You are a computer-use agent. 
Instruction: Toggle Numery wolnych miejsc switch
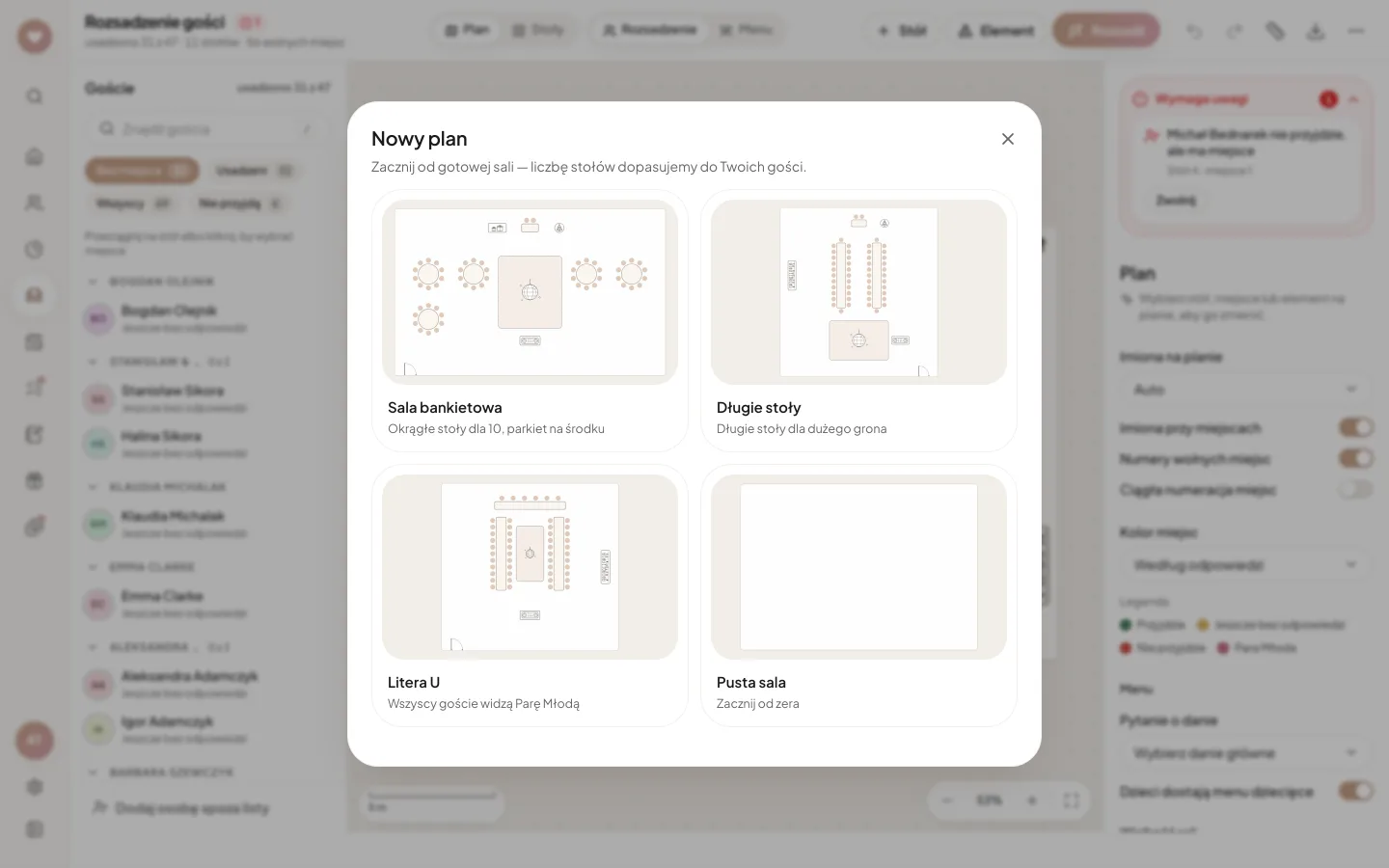pos(1355,458)
